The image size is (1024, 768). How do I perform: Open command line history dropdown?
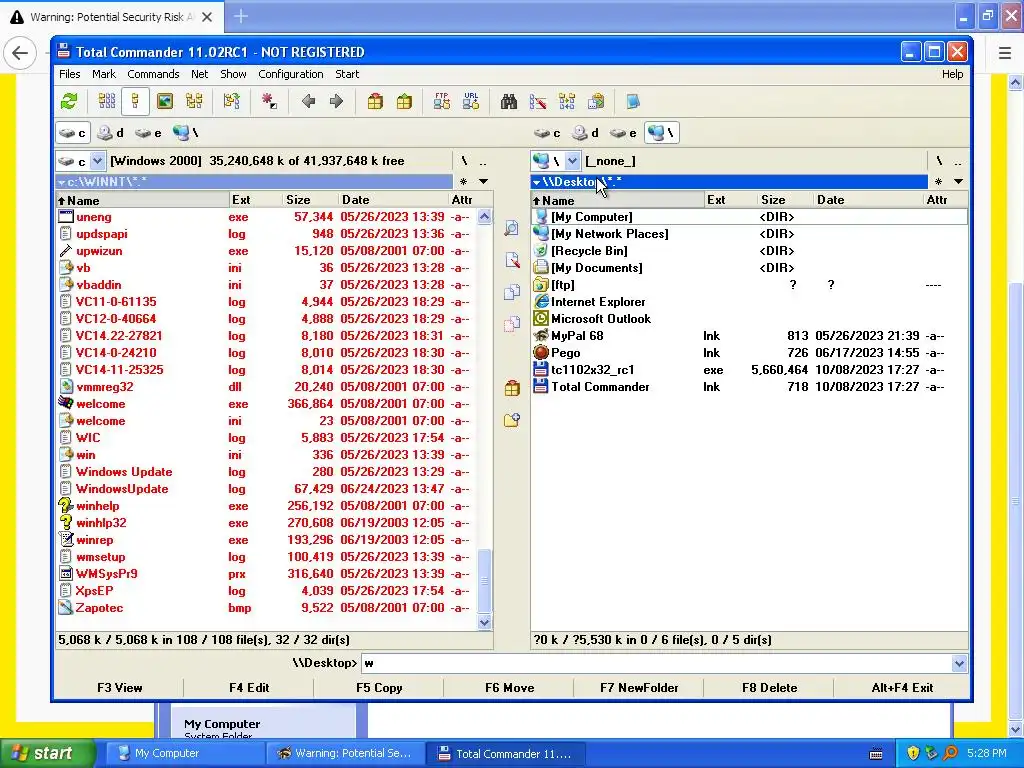click(959, 664)
